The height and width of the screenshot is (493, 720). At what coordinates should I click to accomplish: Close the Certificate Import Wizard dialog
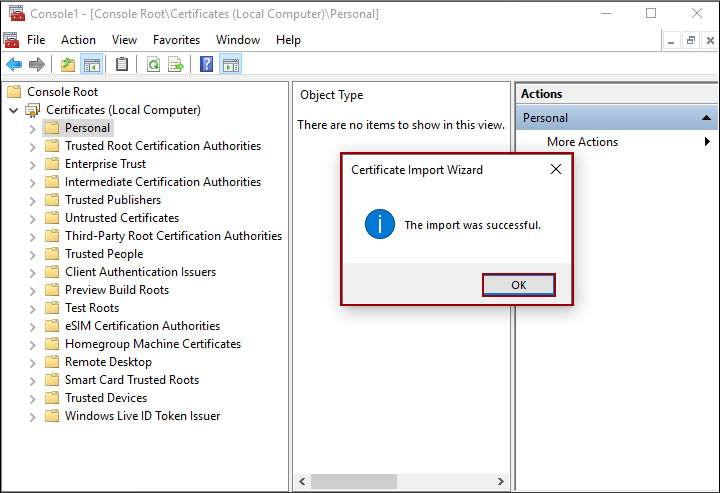[x=556, y=169]
